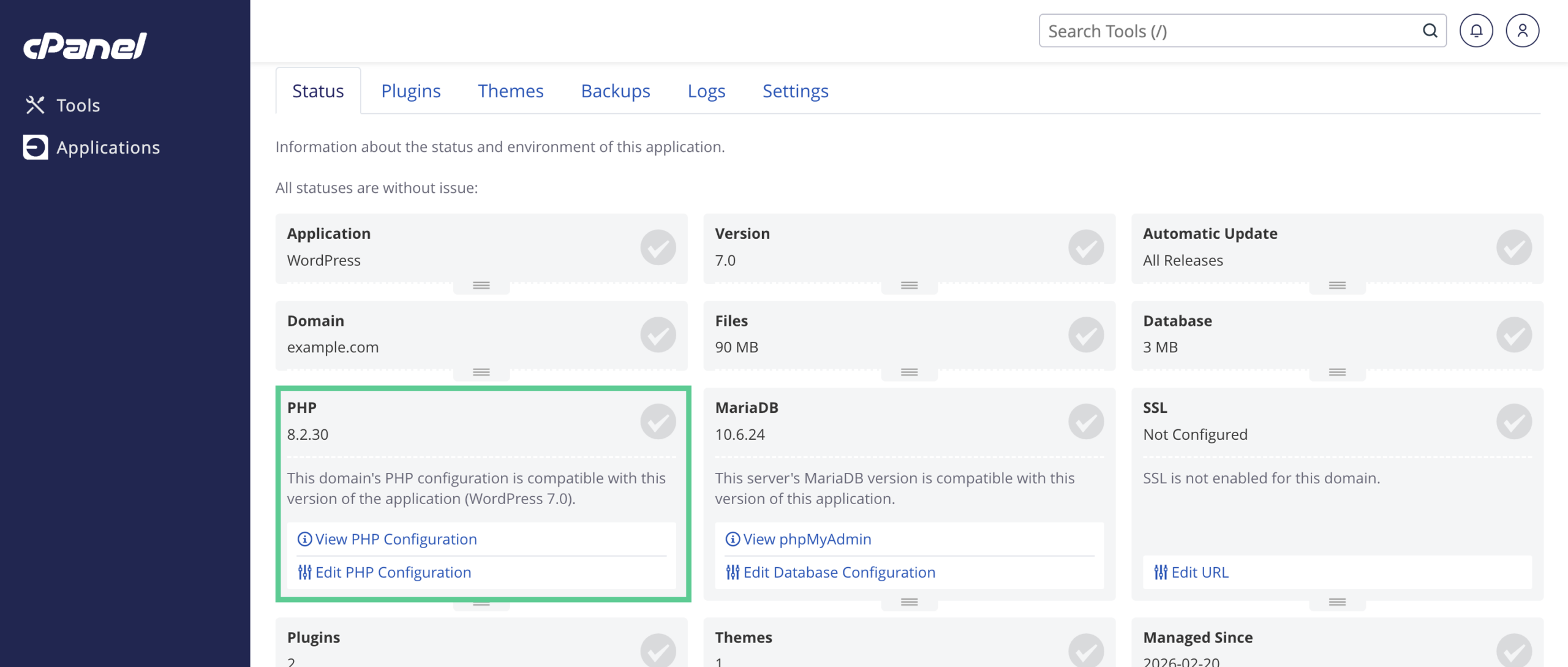Click the Plugins card heading

314,638
